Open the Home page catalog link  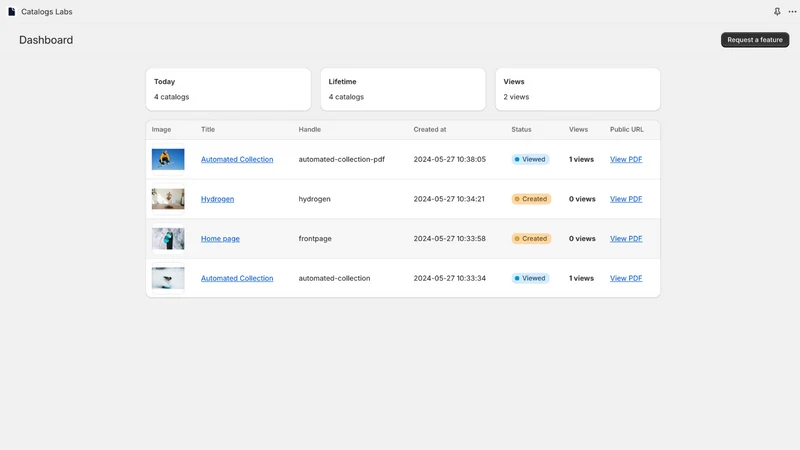click(220, 238)
